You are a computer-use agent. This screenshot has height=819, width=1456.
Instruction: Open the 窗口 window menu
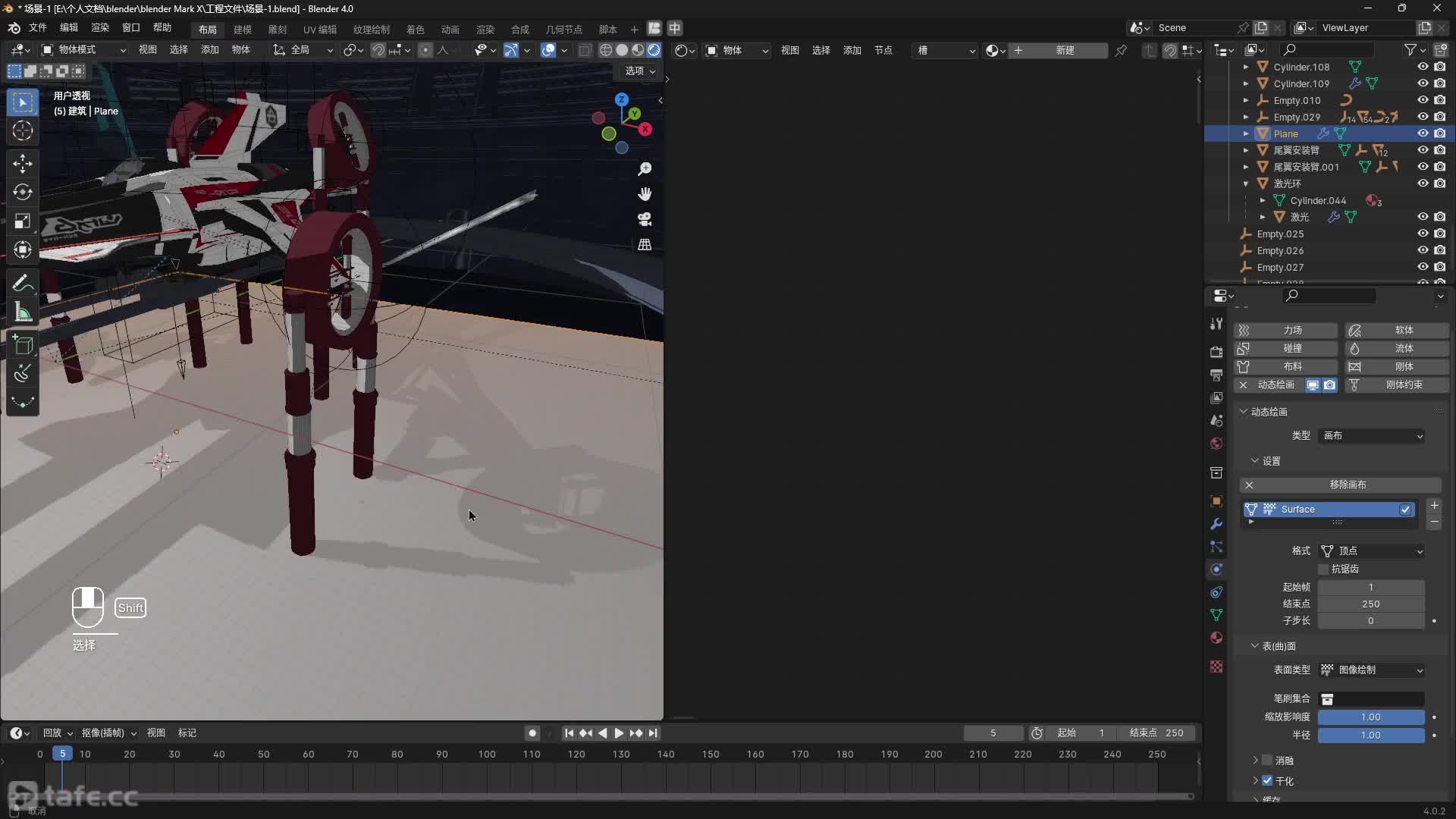(131, 28)
